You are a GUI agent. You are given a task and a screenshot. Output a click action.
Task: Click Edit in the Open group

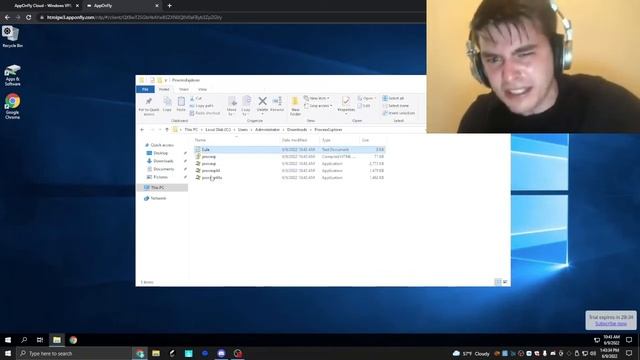[x=364, y=106]
